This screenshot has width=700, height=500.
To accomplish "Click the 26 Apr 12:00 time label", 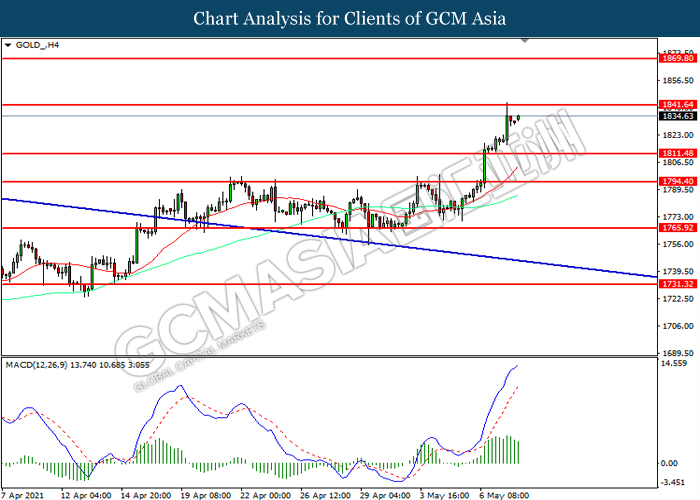I will (325, 495).
